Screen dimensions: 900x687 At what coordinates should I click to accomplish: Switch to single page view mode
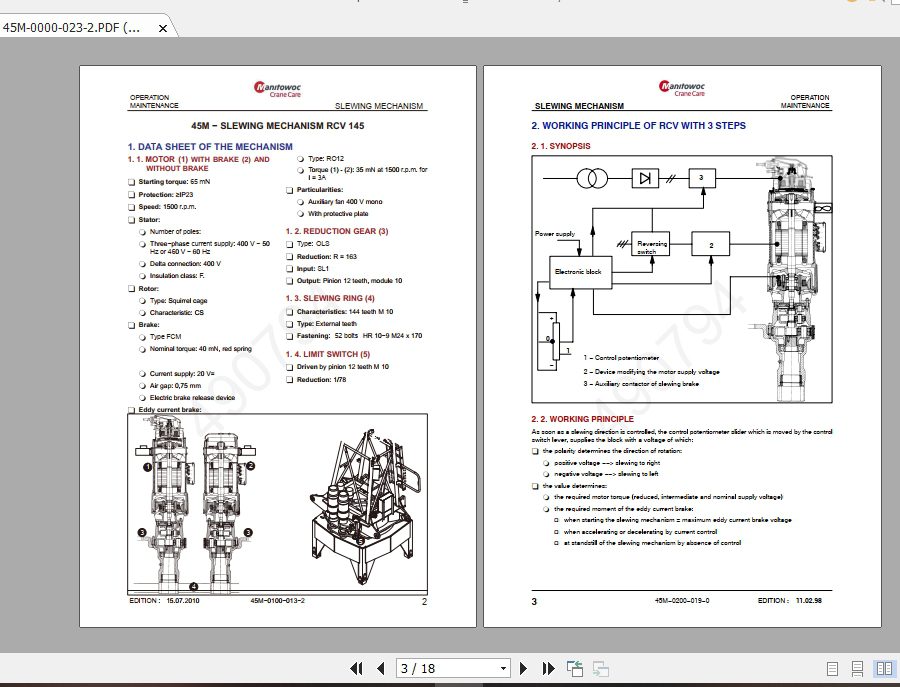click(832, 669)
